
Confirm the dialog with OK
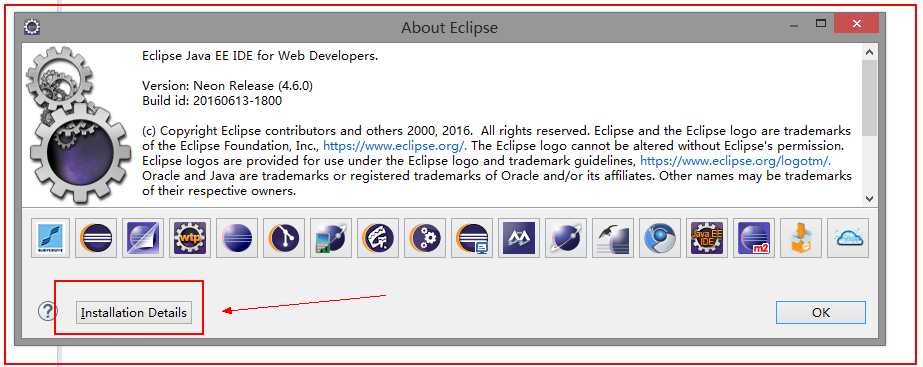tap(821, 313)
